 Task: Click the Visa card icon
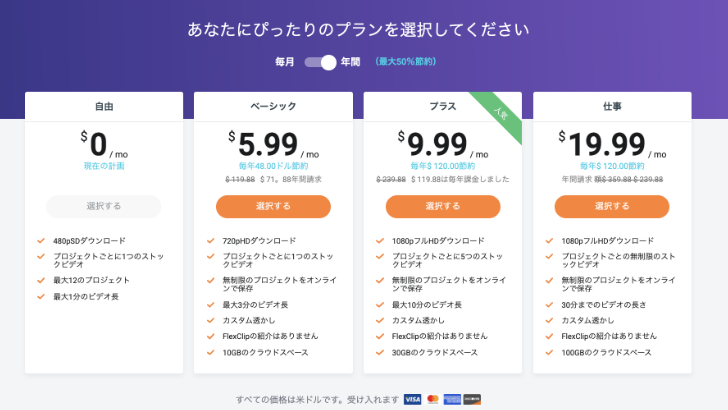pyautogui.click(x=412, y=399)
